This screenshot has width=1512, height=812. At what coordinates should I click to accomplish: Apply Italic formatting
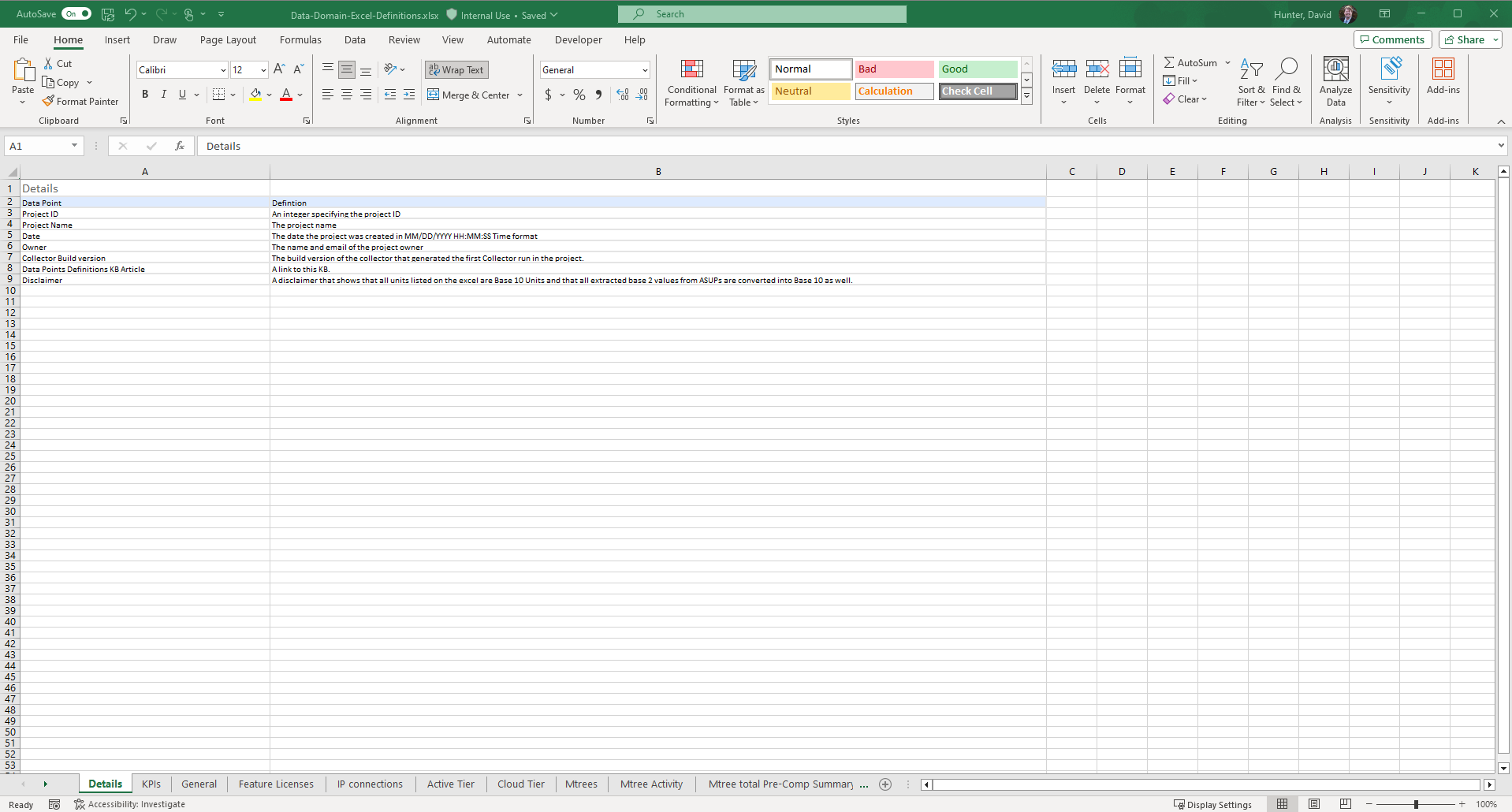[163, 95]
